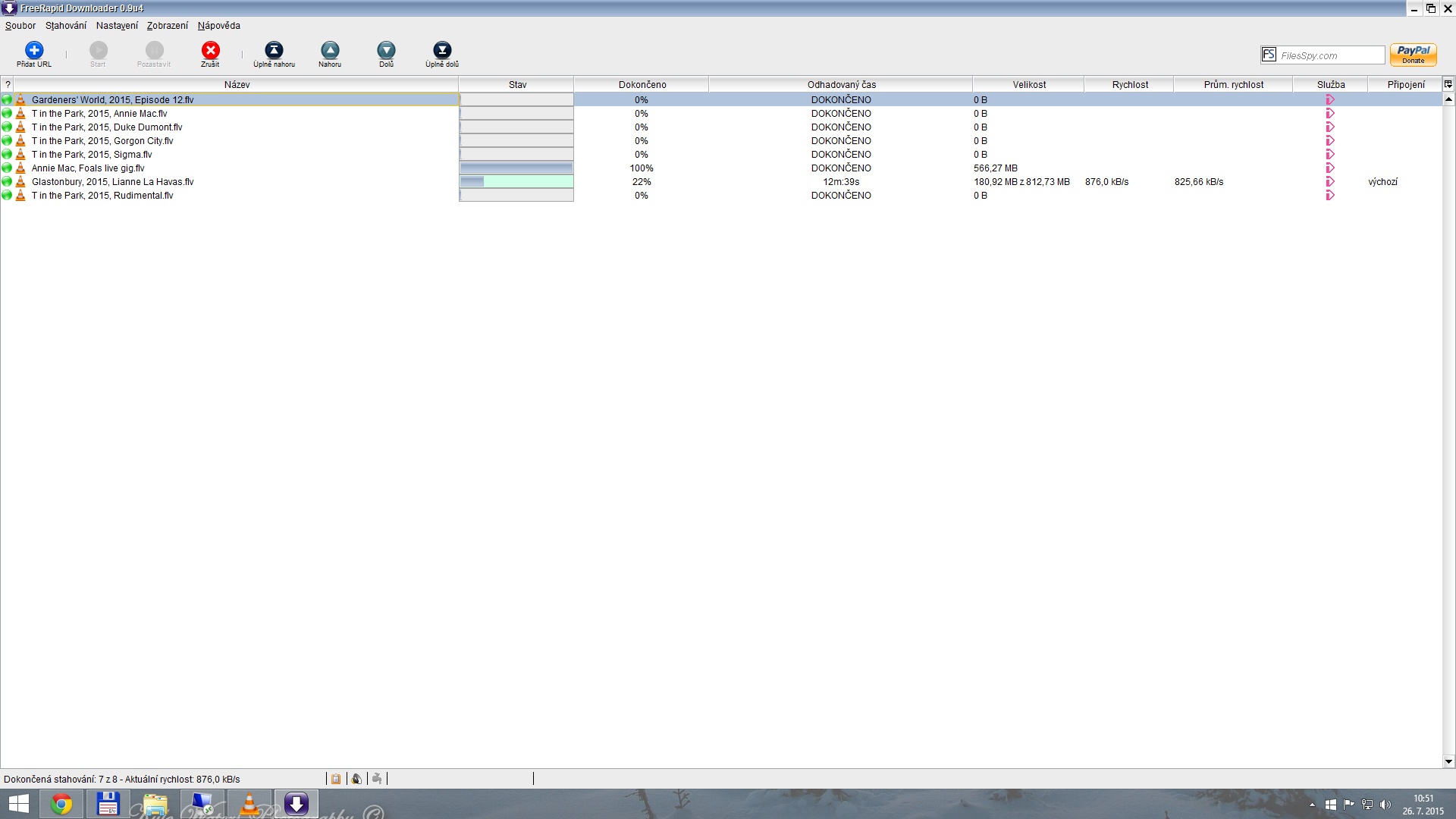Image resolution: width=1456 pixels, height=819 pixels.
Task: Open the column chooser at table corner
Action: [x=1448, y=84]
